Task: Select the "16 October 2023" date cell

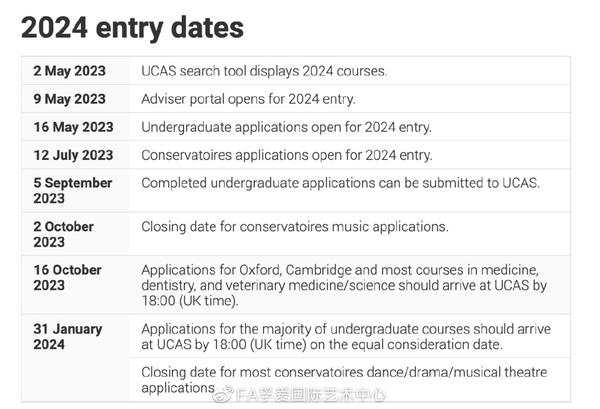Action: [x=67, y=277]
